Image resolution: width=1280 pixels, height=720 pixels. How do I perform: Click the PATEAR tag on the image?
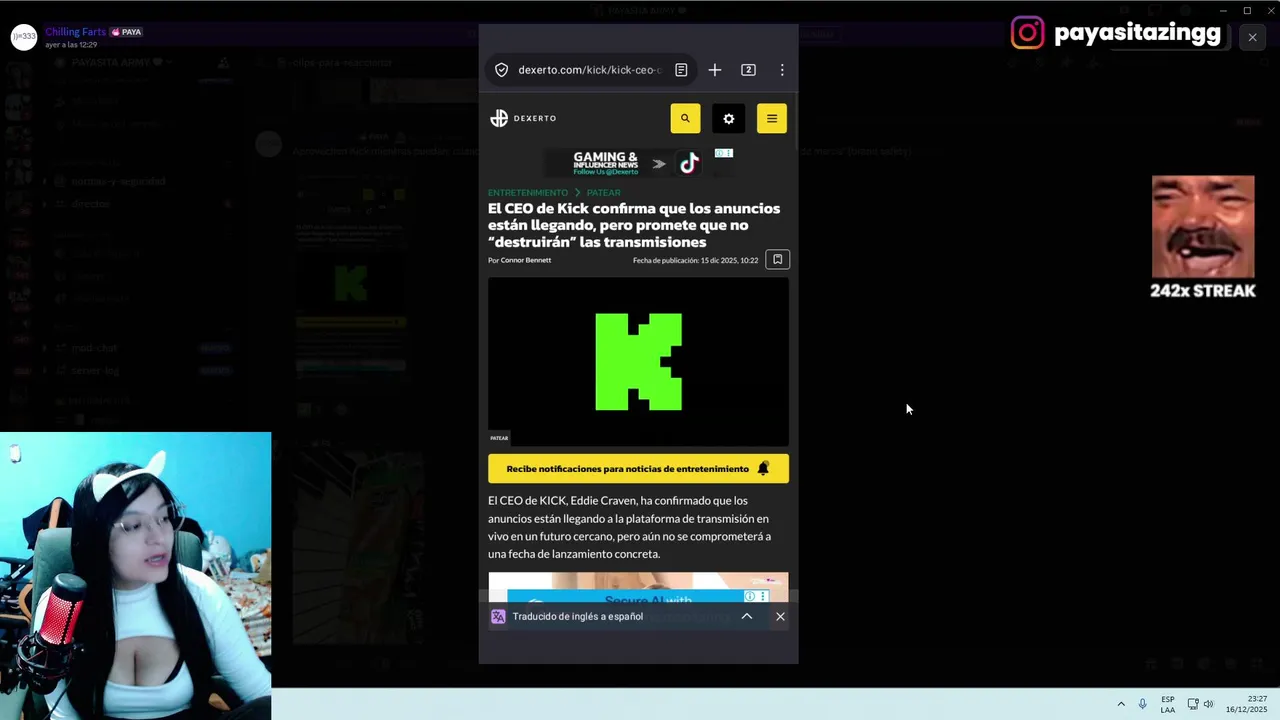coord(499,438)
